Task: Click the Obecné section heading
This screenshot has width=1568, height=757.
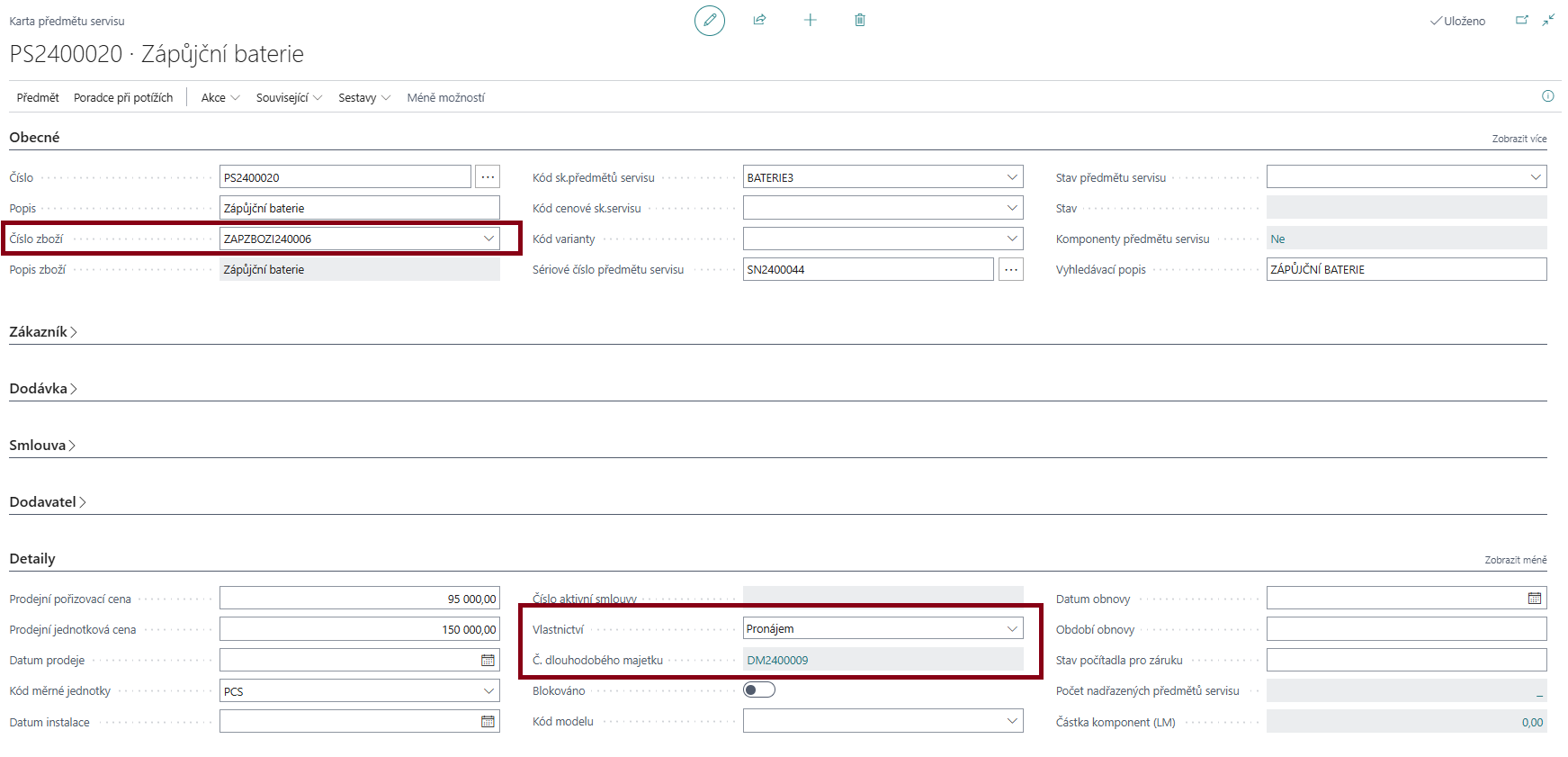Action: pyautogui.click(x=34, y=137)
